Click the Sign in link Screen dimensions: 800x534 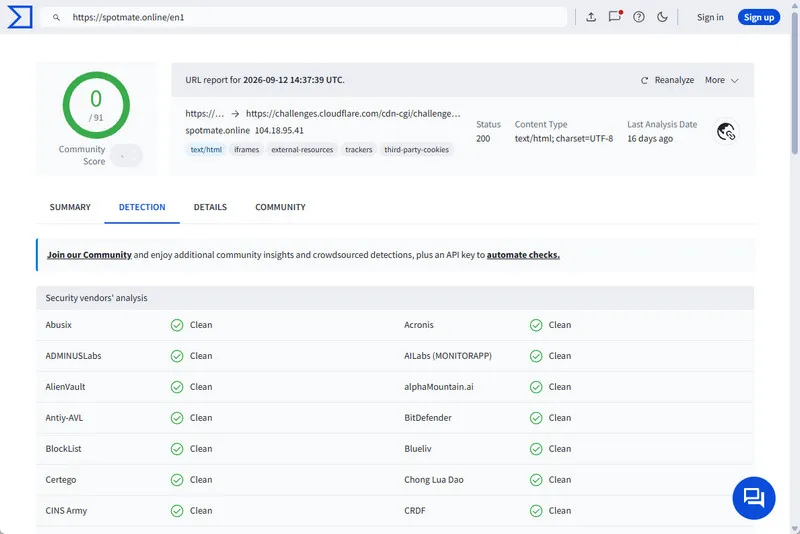[710, 17]
